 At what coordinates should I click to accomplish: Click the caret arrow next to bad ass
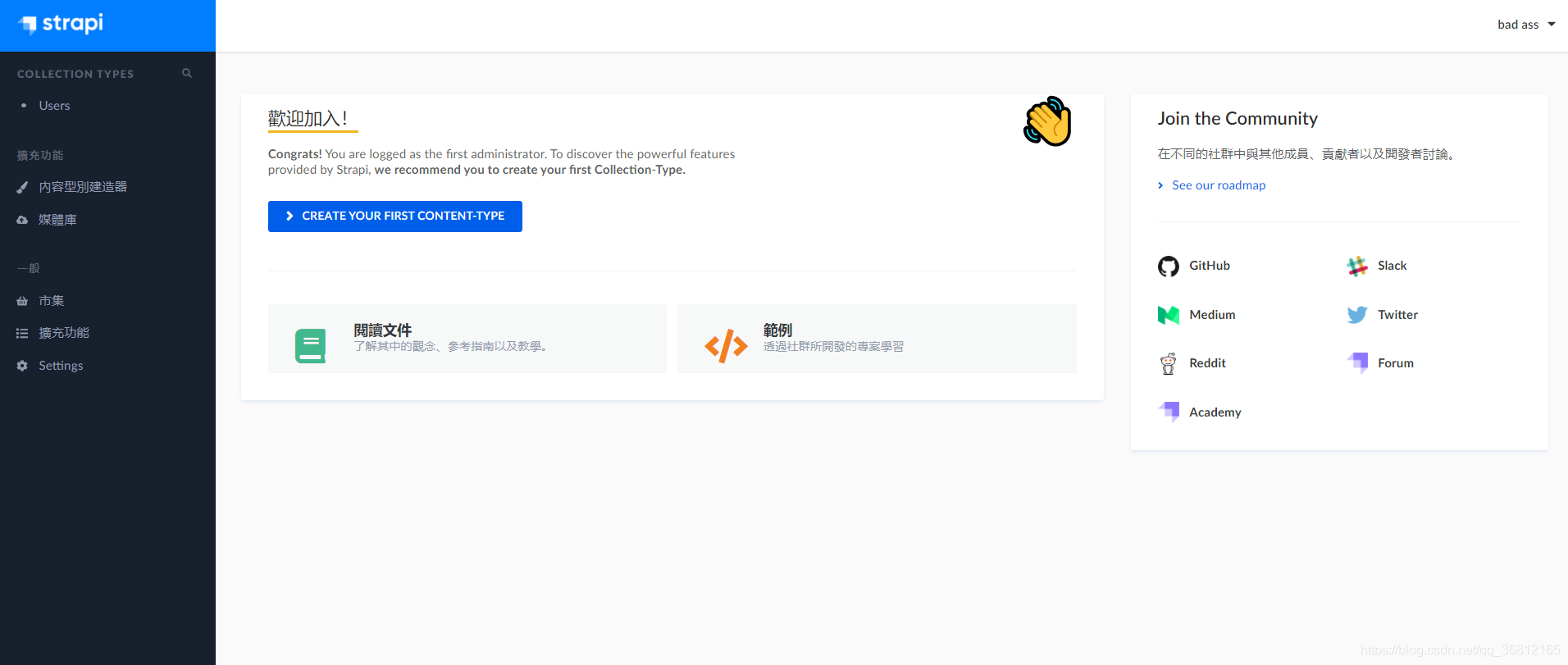(1552, 25)
